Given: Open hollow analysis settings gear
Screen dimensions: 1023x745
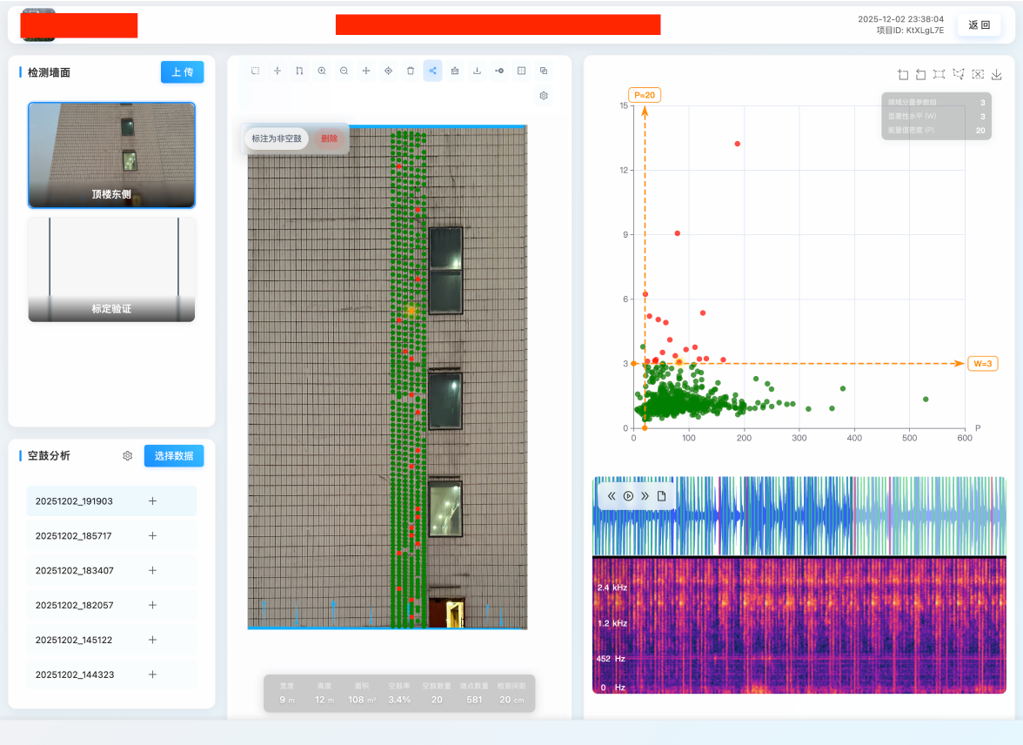Looking at the screenshot, I should pyautogui.click(x=127, y=456).
